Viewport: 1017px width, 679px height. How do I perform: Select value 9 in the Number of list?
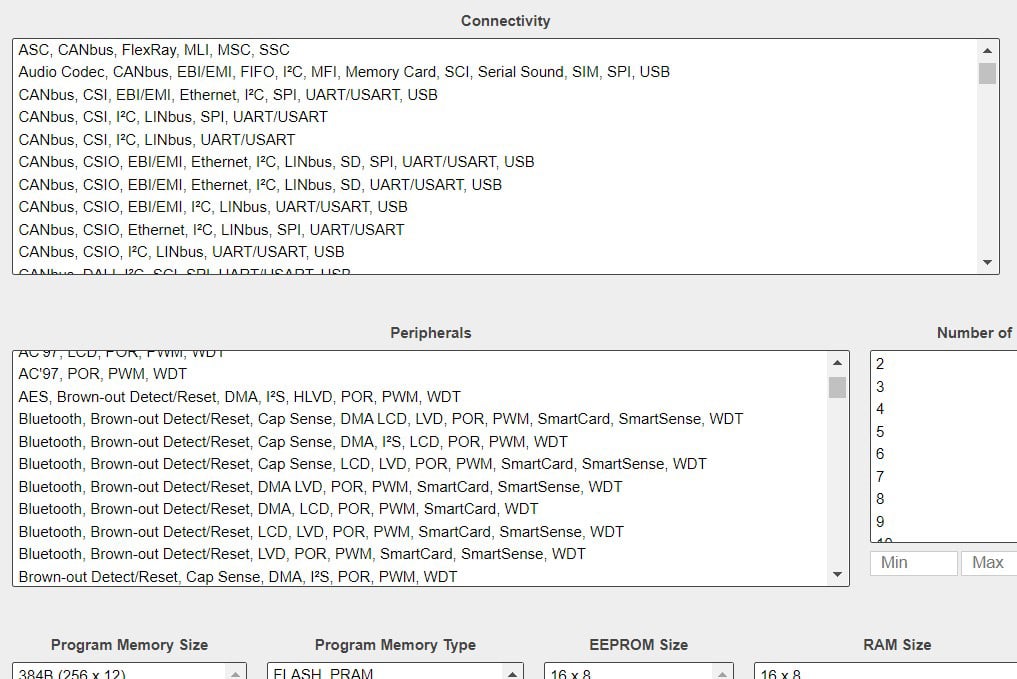pyautogui.click(x=880, y=521)
